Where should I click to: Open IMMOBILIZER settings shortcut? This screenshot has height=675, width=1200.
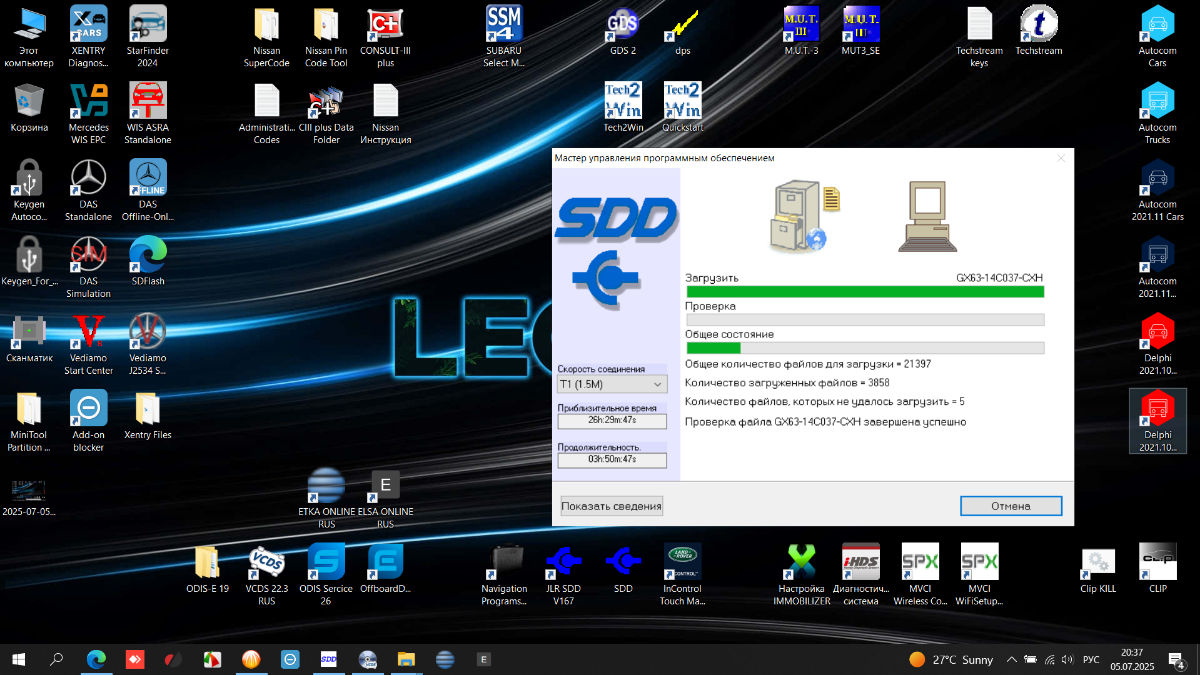(801, 574)
